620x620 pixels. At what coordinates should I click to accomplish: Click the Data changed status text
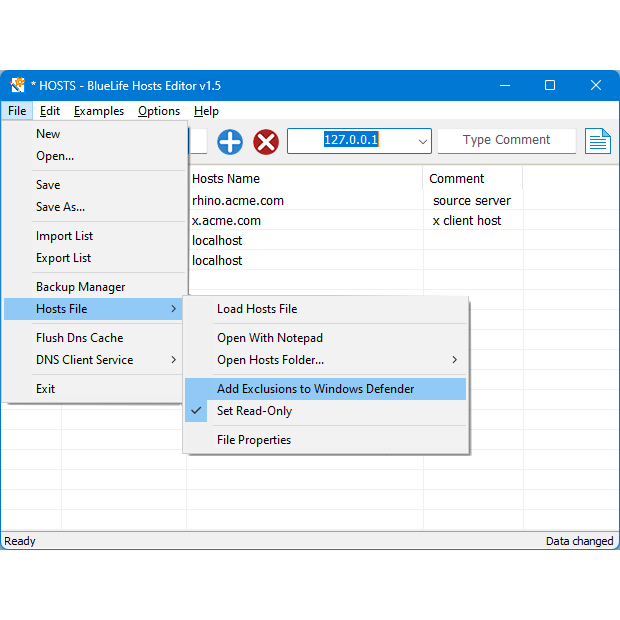click(579, 541)
